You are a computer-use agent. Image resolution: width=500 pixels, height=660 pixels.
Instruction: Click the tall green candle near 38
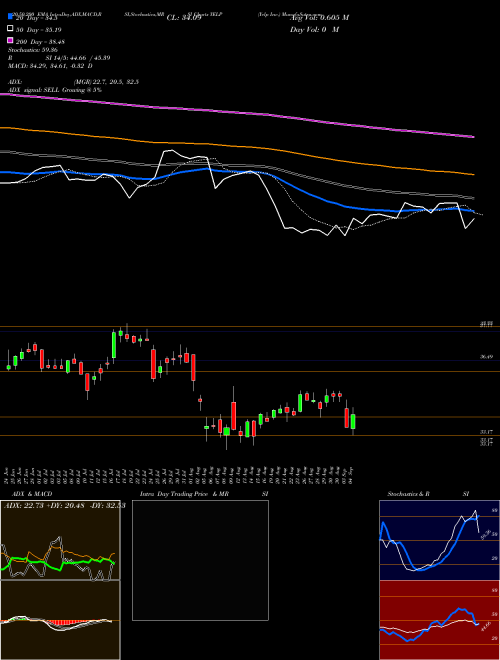coord(114,345)
